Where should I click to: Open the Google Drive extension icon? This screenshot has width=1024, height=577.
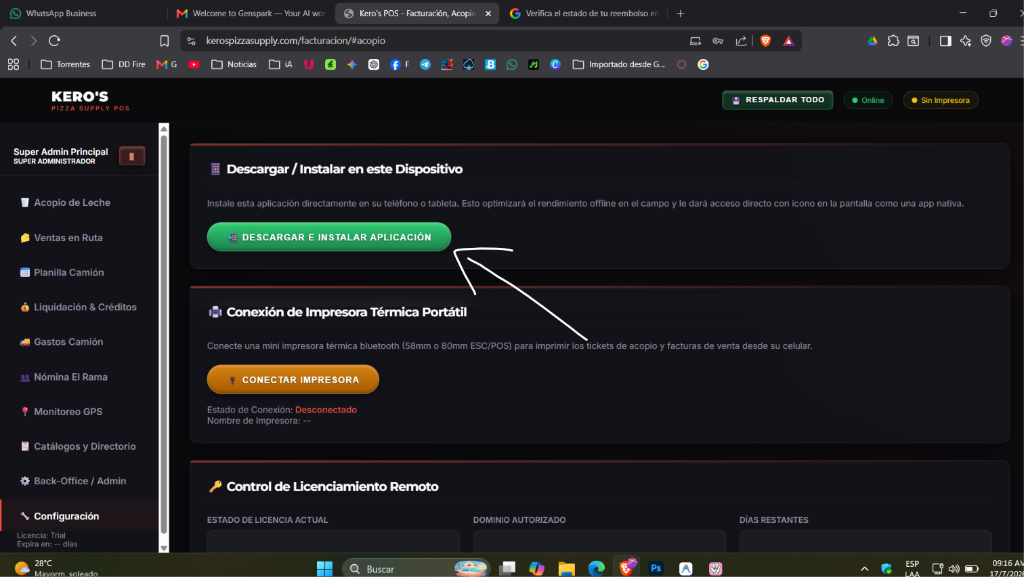[x=872, y=40]
